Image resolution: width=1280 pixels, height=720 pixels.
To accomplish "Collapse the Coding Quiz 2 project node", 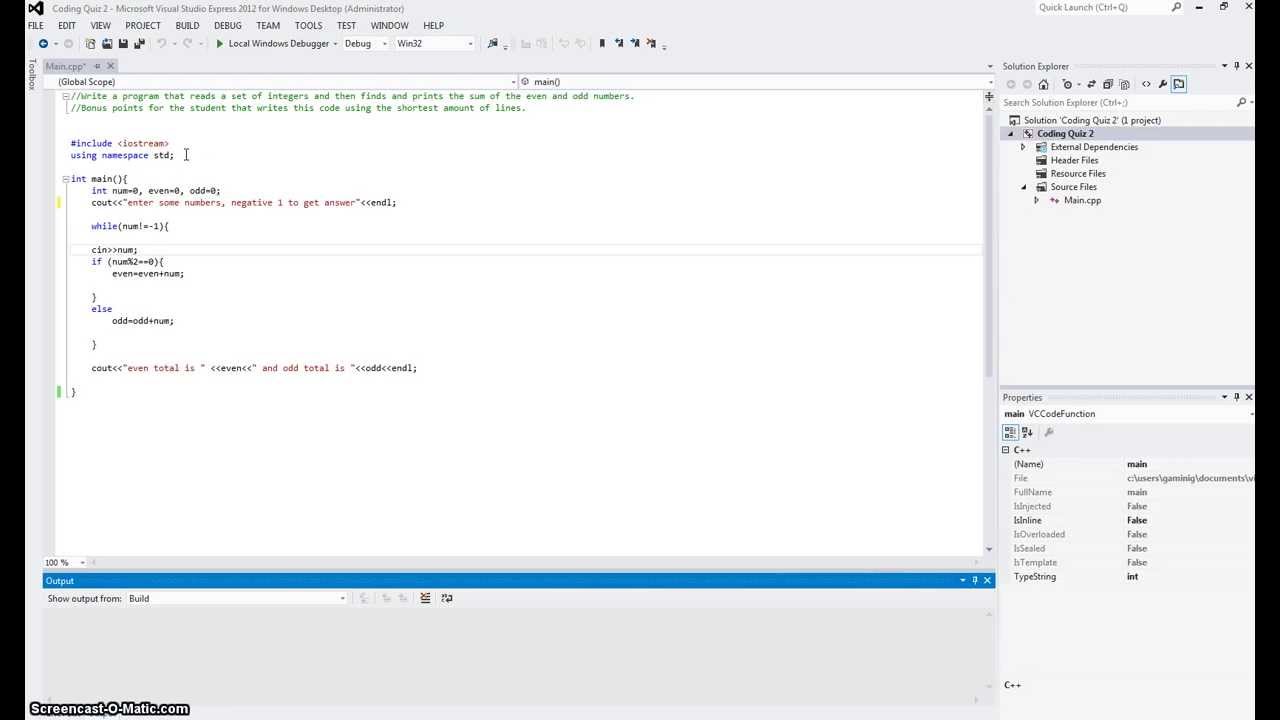I will (x=1010, y=134).
